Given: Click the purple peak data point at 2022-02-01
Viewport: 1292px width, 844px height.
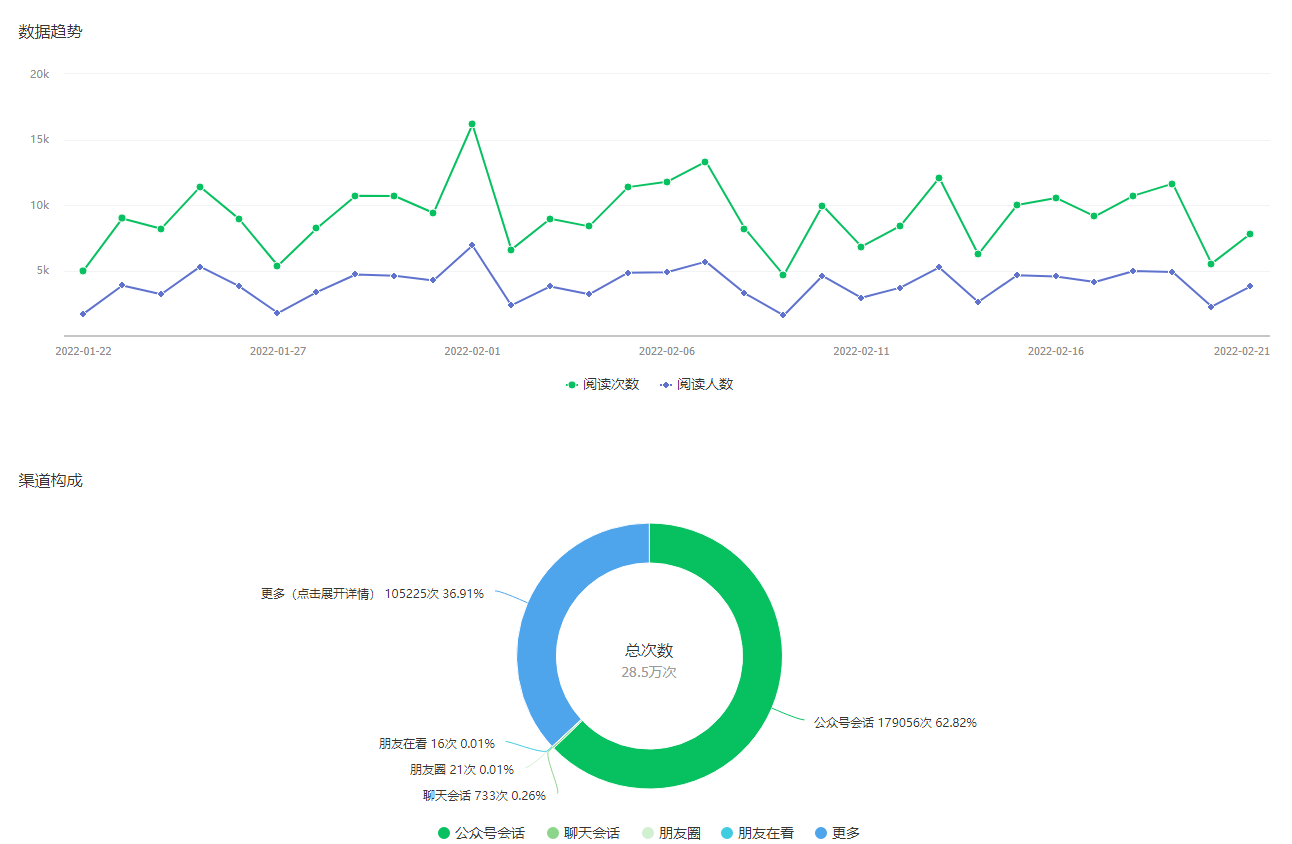Looking at the screenshot, I should coord(472,245).
